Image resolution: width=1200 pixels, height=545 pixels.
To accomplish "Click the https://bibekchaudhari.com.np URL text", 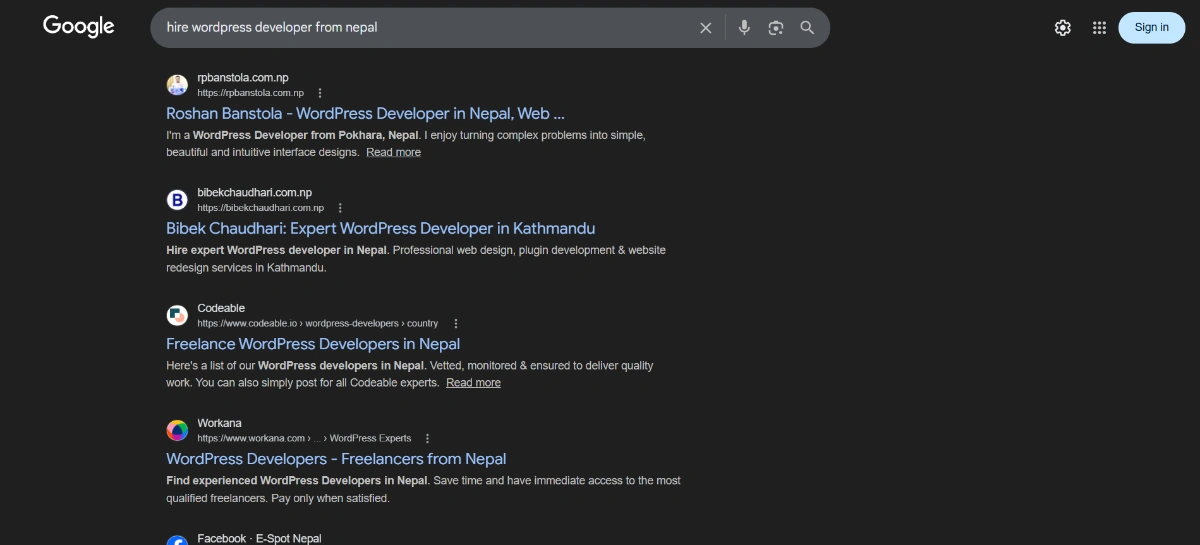I will [260, 208].
